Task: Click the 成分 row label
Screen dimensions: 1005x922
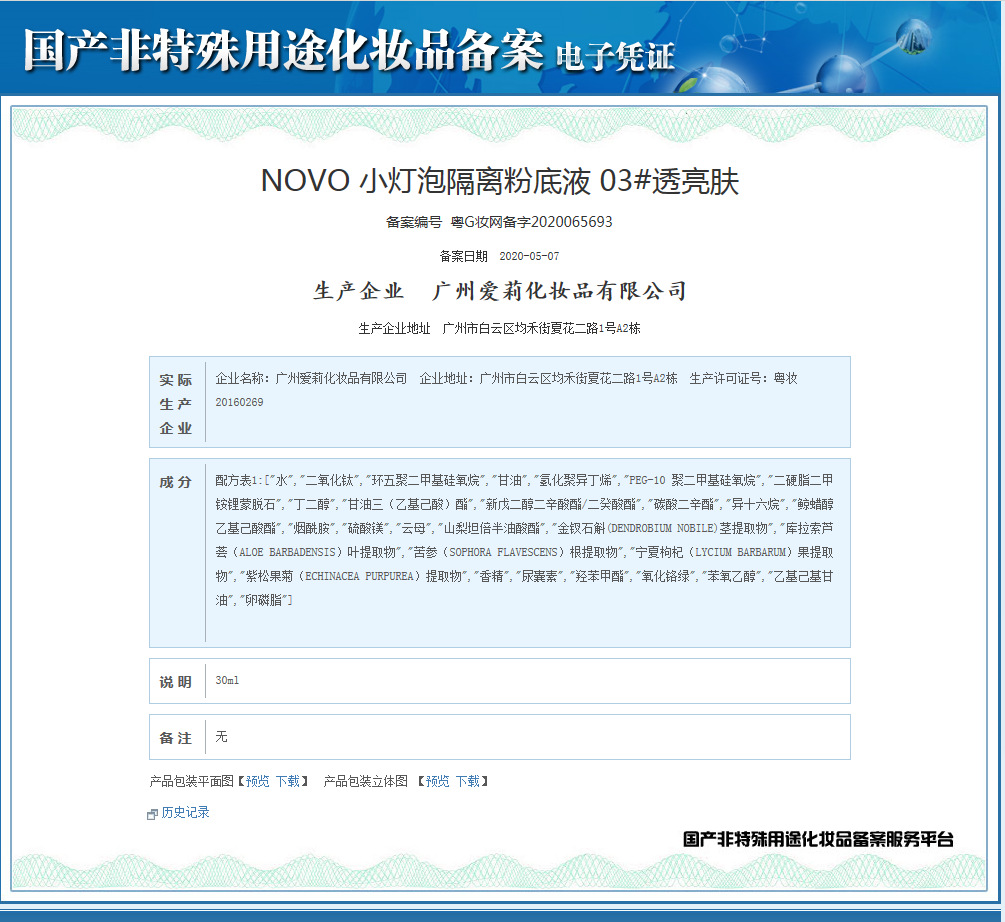Action: tap(176, 482)
